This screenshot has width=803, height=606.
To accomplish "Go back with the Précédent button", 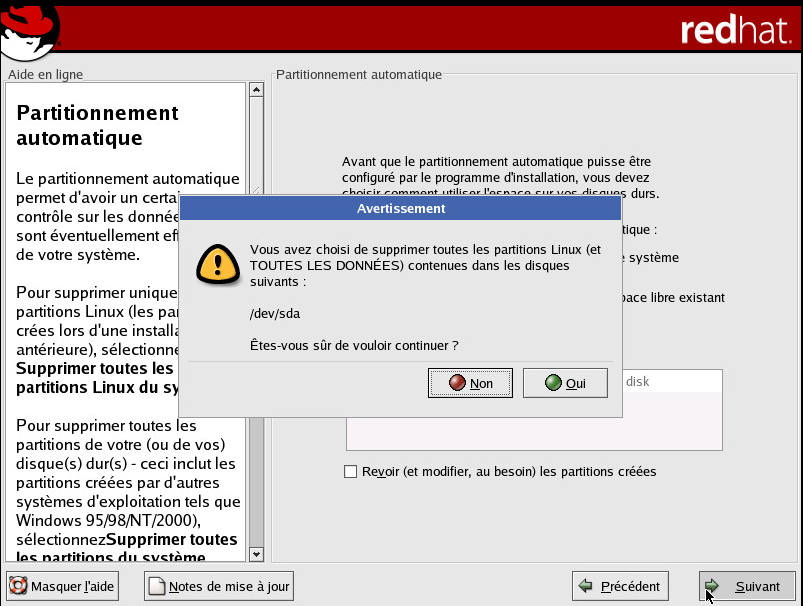I will click(620, 586).
